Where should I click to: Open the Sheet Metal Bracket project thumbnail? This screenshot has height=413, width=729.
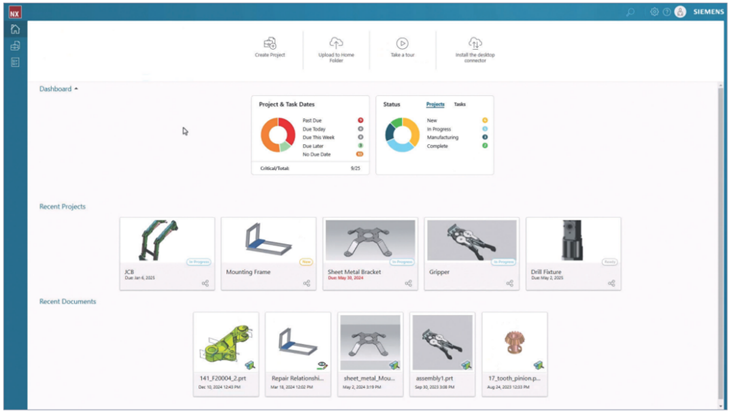pos(370,241)
